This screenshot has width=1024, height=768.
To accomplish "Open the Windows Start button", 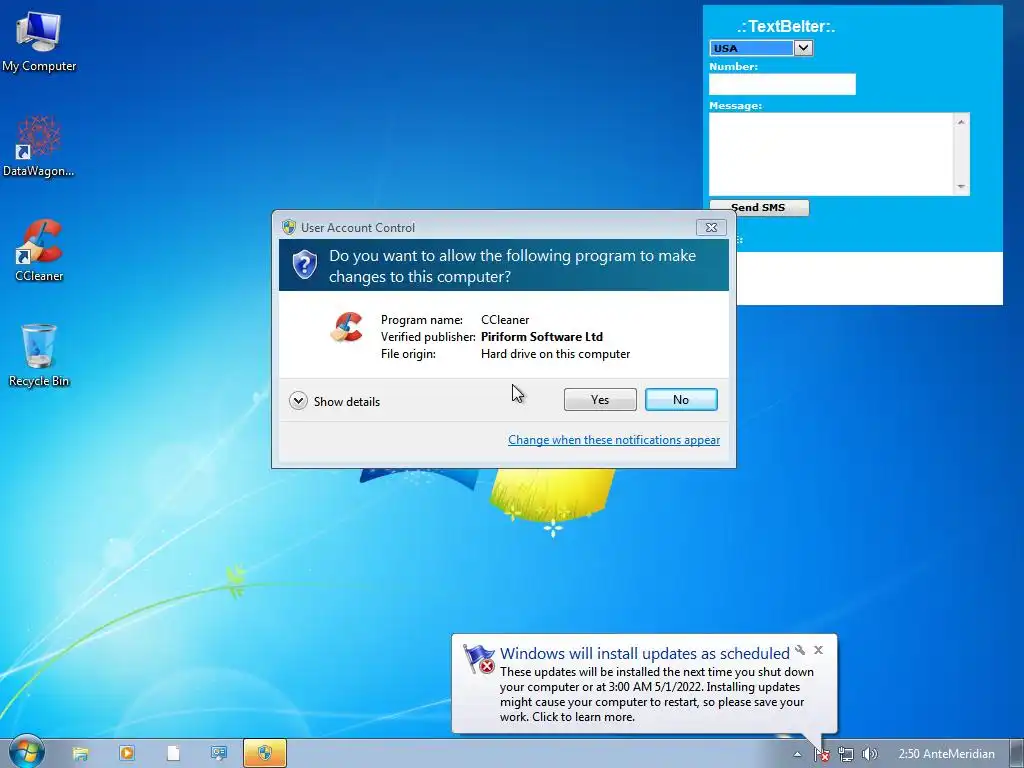I will tap(25, 752).
